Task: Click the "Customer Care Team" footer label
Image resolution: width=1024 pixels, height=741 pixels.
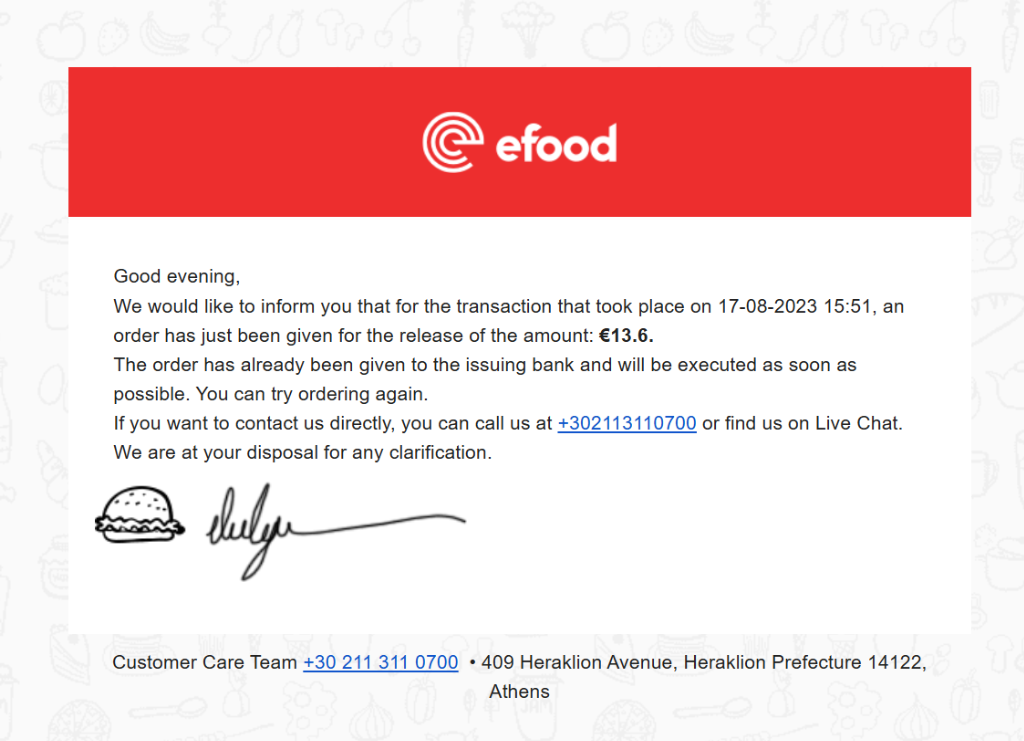Action: click(204, 662)
